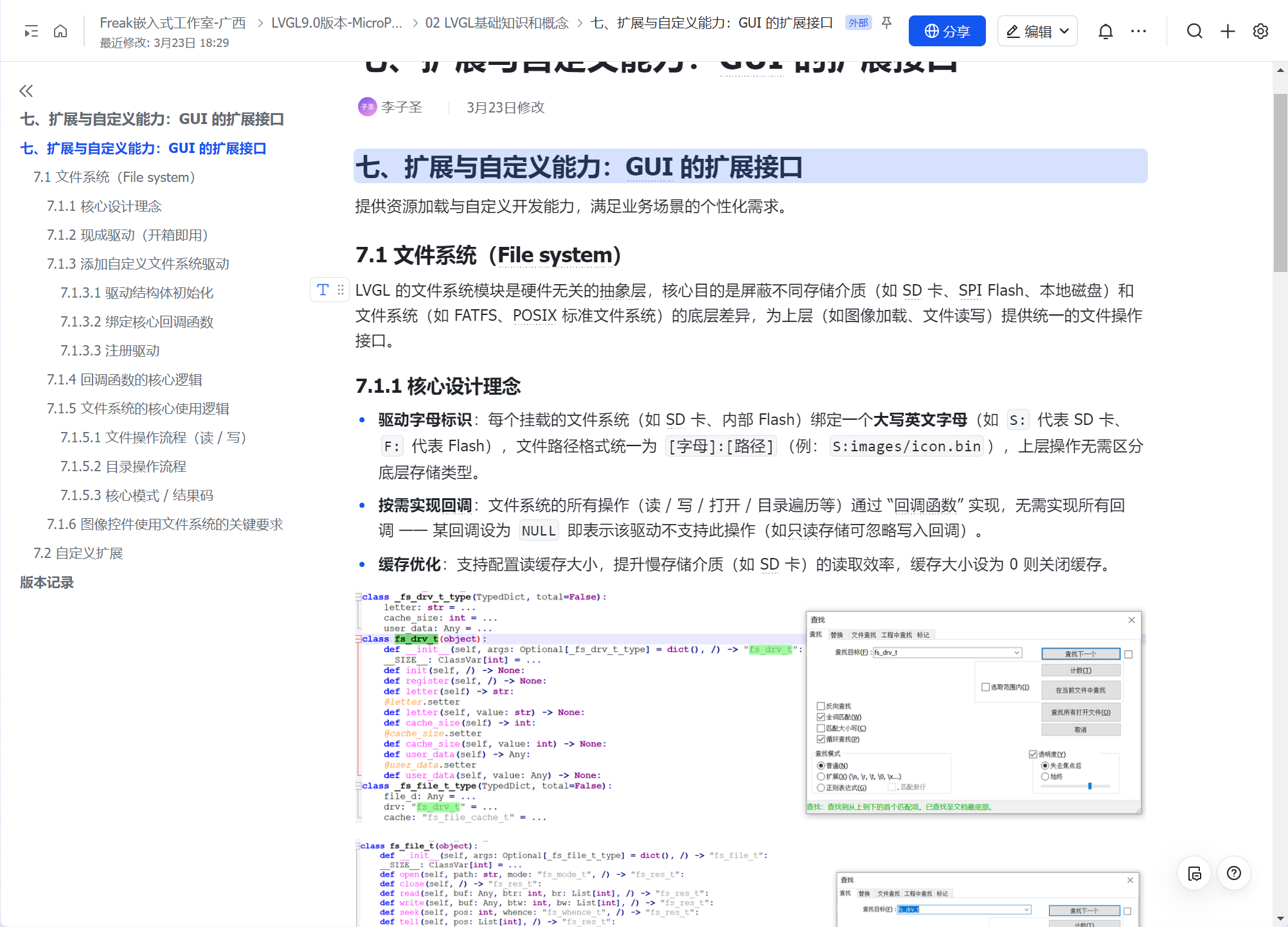Viewport: 1288px width, 927px height.
Task: Click the help question mark button
Action: (x=1233, y=873)
